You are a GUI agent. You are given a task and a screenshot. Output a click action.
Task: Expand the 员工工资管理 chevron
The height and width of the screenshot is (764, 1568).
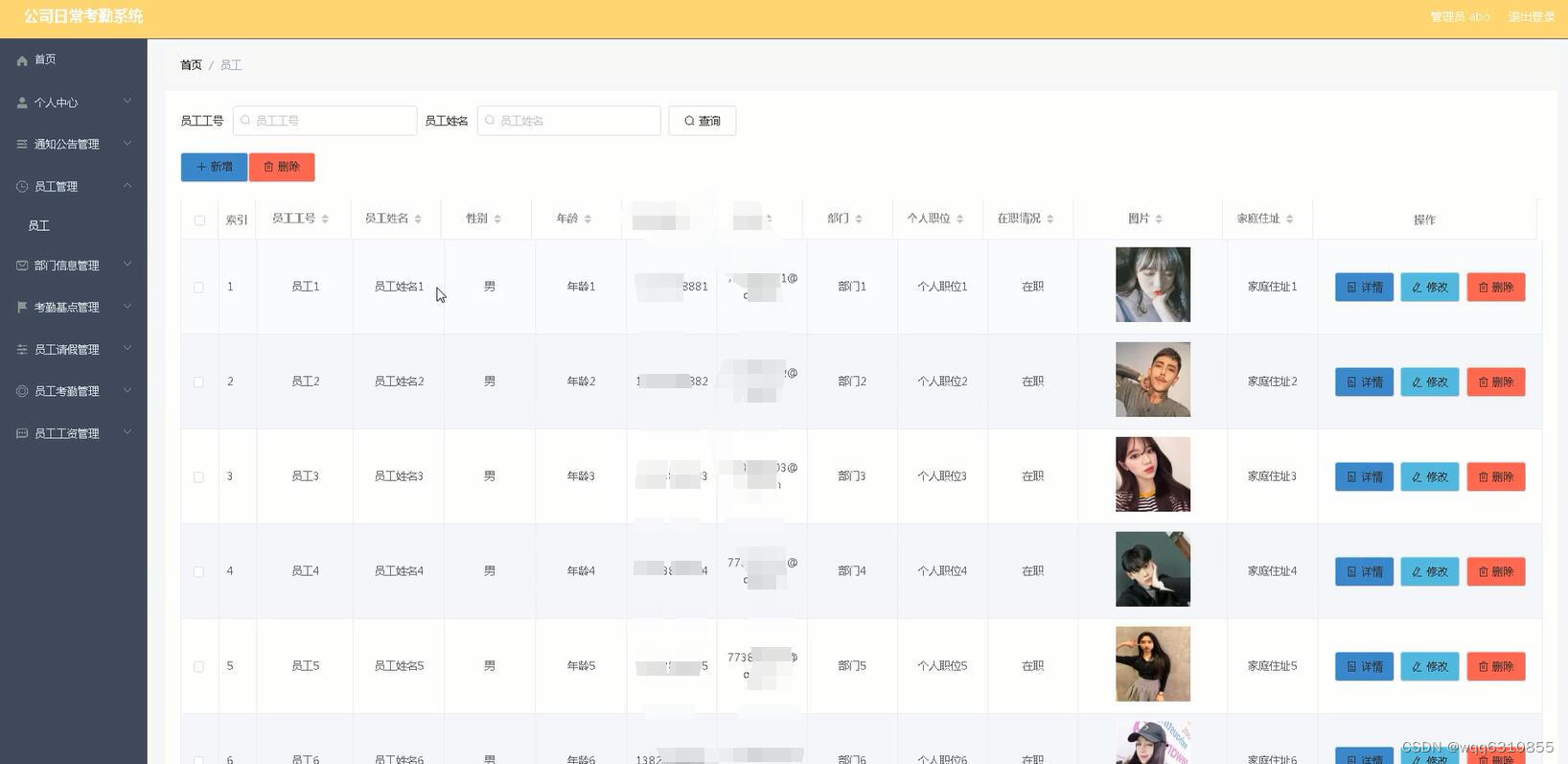click(x=127, y=432)
